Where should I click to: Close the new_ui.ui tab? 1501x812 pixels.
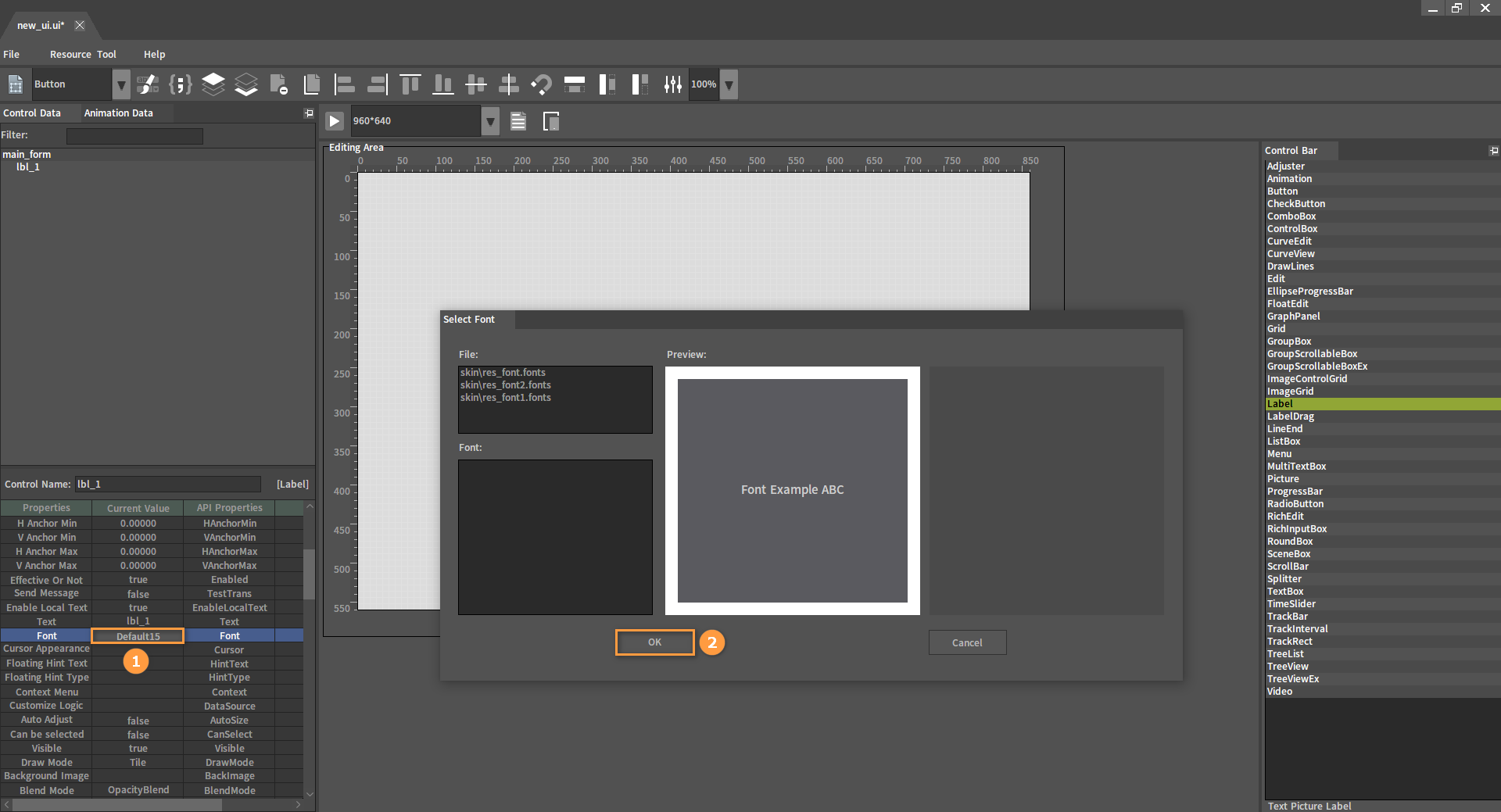tap(80, 25)
